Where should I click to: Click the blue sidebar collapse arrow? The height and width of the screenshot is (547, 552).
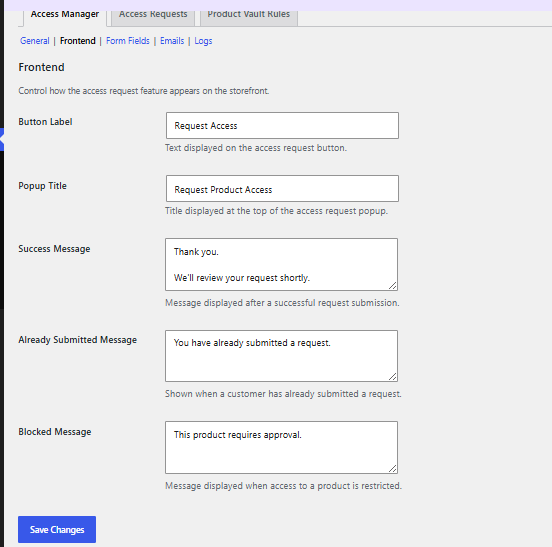click(x=2, y=139)
